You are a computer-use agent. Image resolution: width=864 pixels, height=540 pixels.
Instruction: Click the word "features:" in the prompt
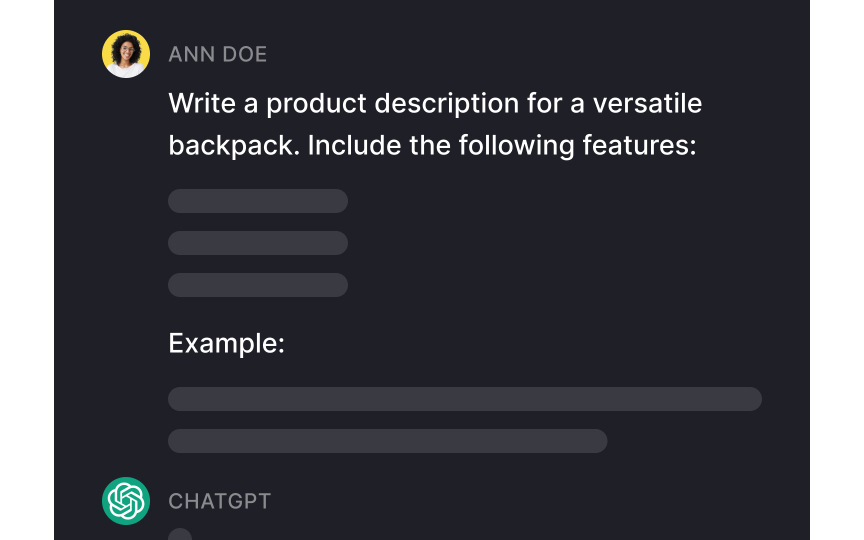tap(640, 145)
